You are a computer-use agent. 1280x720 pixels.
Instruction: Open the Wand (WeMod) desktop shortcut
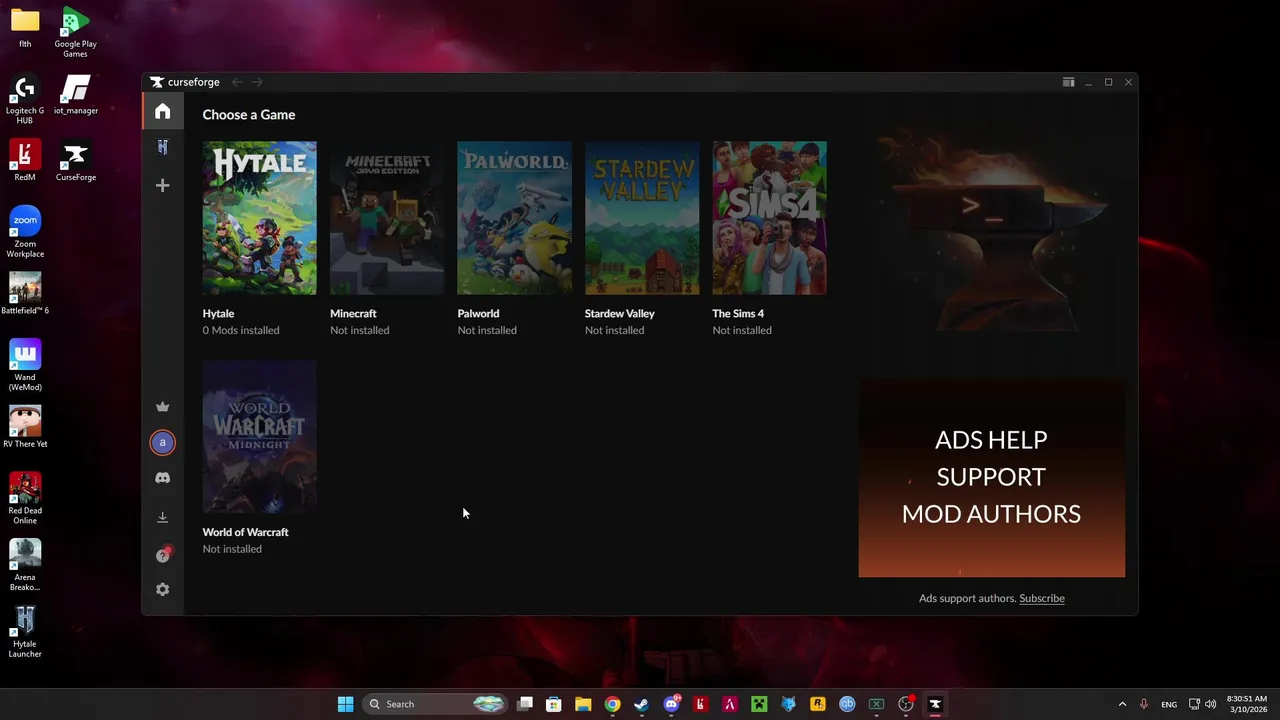(x=25, y=366)
